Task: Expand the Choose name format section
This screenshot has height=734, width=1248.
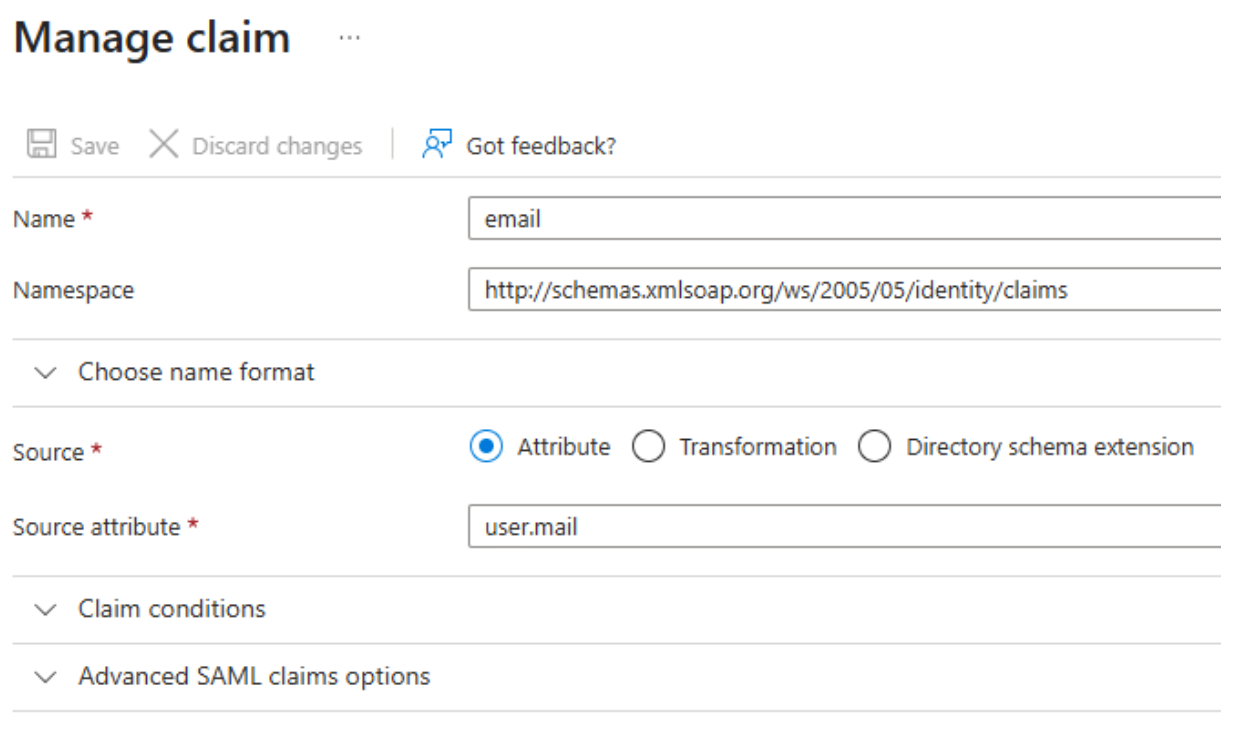Action: coord(616,373)
